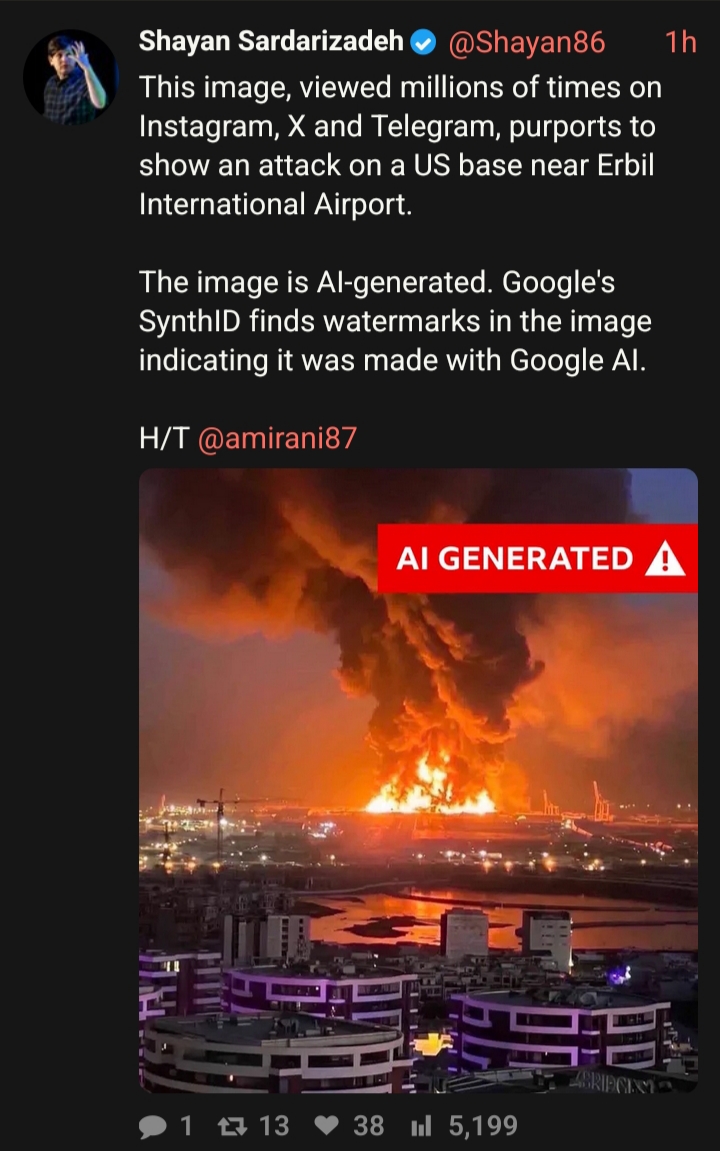Click the retweet count 13
The image size is (720, 1151).
tap(274, 1125)
